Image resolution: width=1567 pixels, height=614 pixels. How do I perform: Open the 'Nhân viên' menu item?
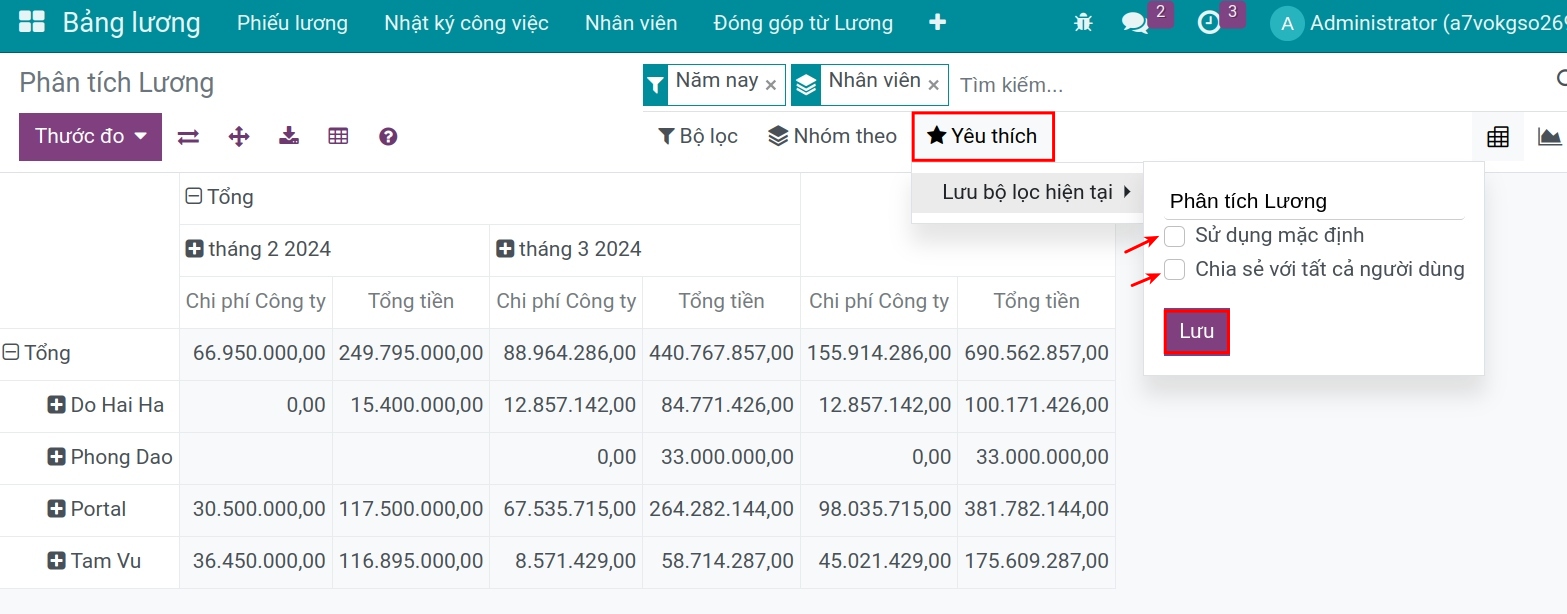(630, 22)
